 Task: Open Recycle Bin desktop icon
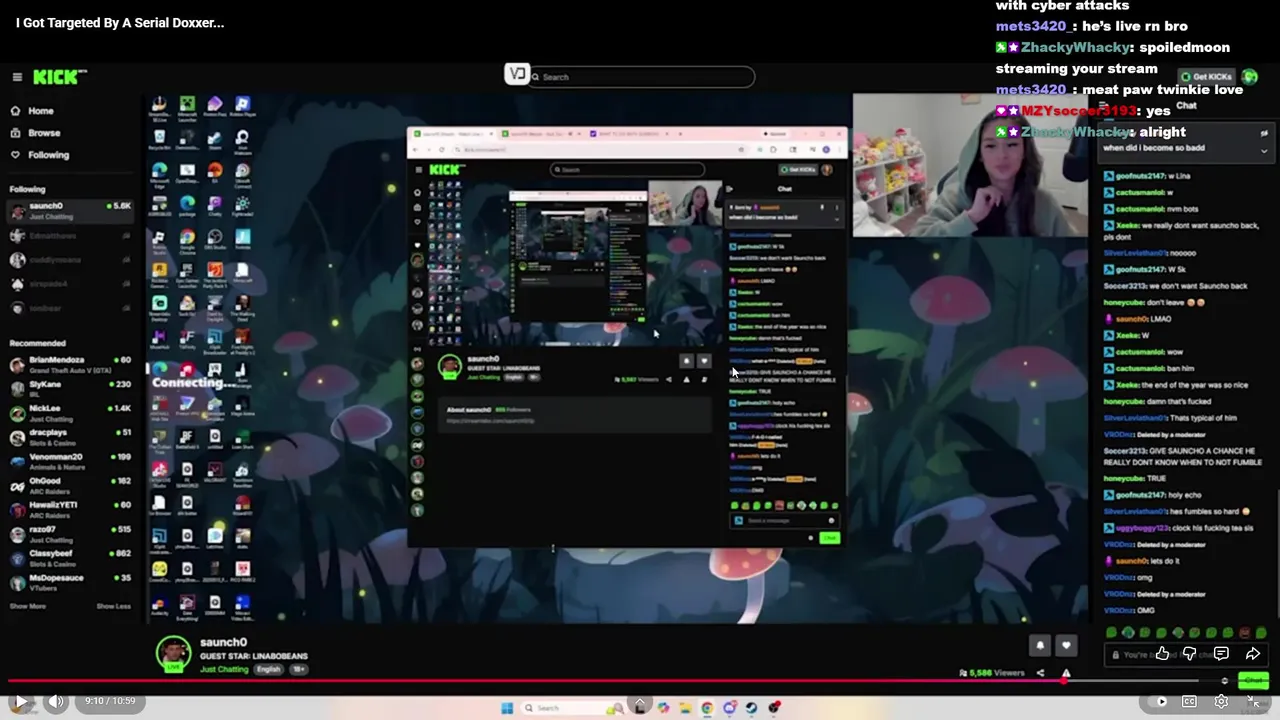pyautogui.click(x=159, y=139)
